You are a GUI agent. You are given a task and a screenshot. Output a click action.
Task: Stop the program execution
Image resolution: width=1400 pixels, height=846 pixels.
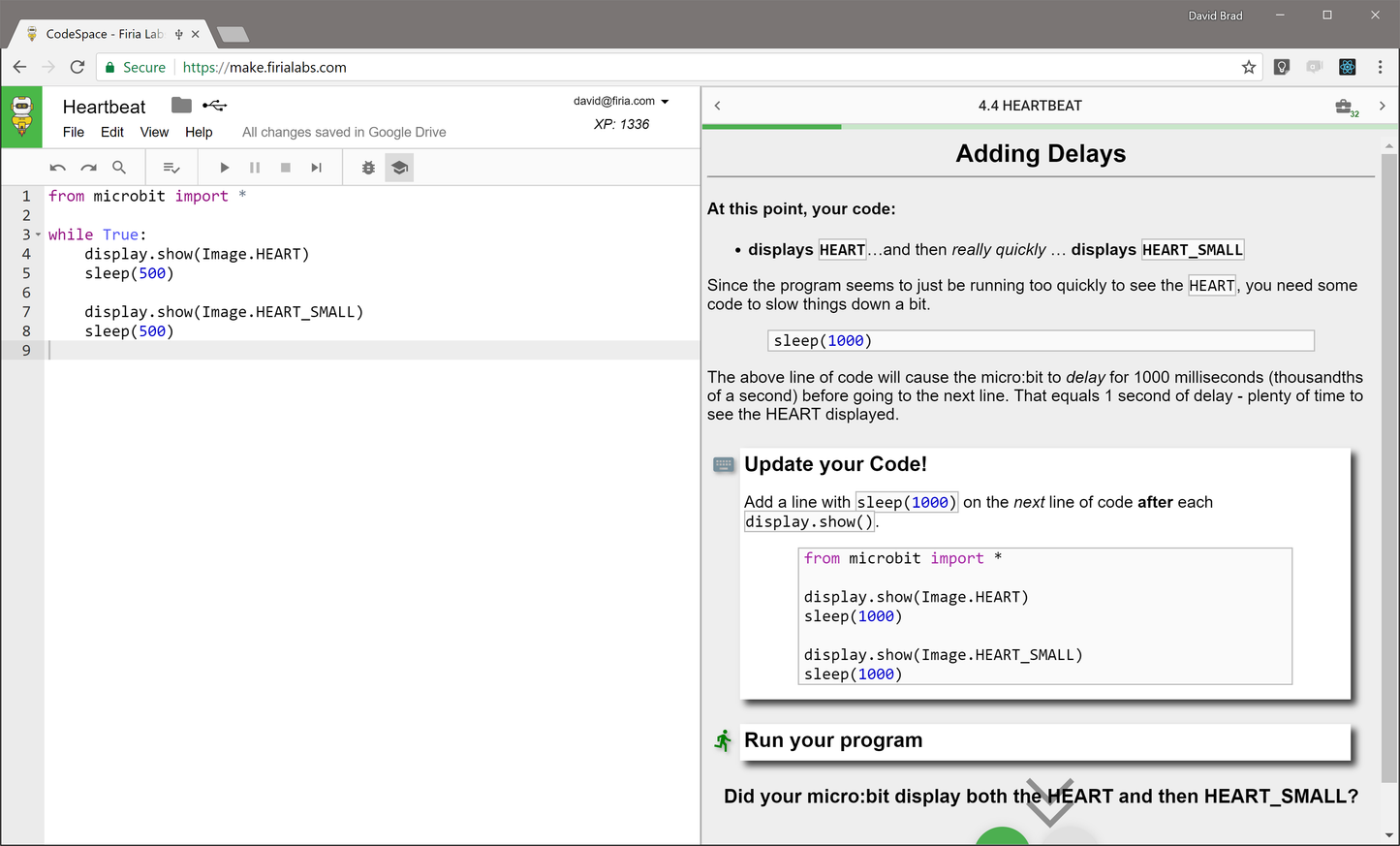285,167
